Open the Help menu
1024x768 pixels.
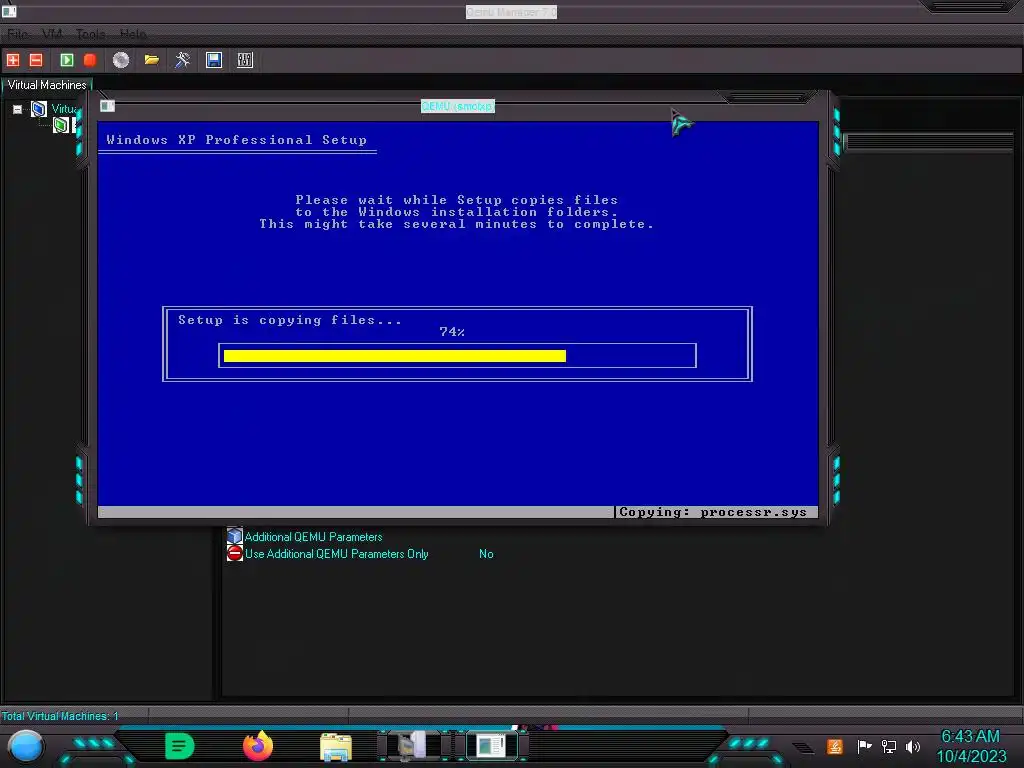tap(133, 34)
